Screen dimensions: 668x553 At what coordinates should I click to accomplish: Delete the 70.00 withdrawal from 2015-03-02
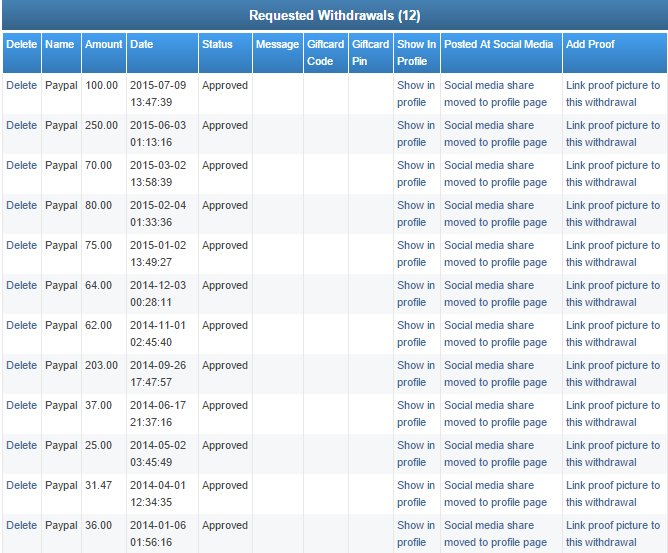point(22,165)
